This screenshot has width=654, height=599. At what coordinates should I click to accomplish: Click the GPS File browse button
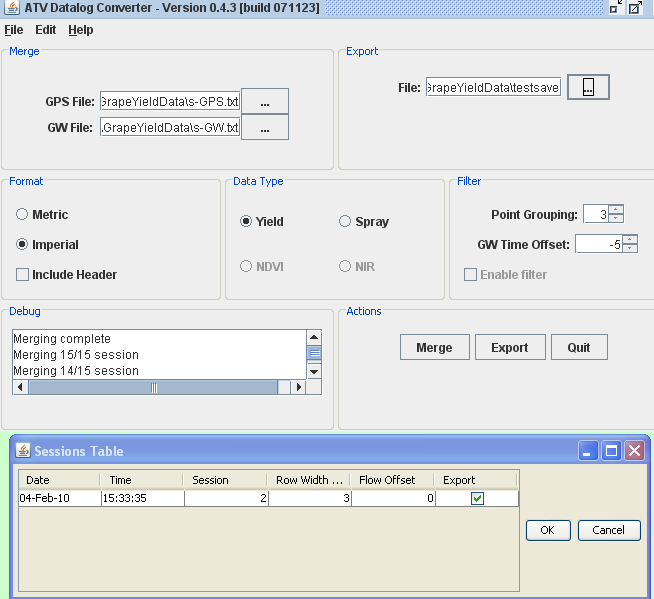(x=264, y=101)
